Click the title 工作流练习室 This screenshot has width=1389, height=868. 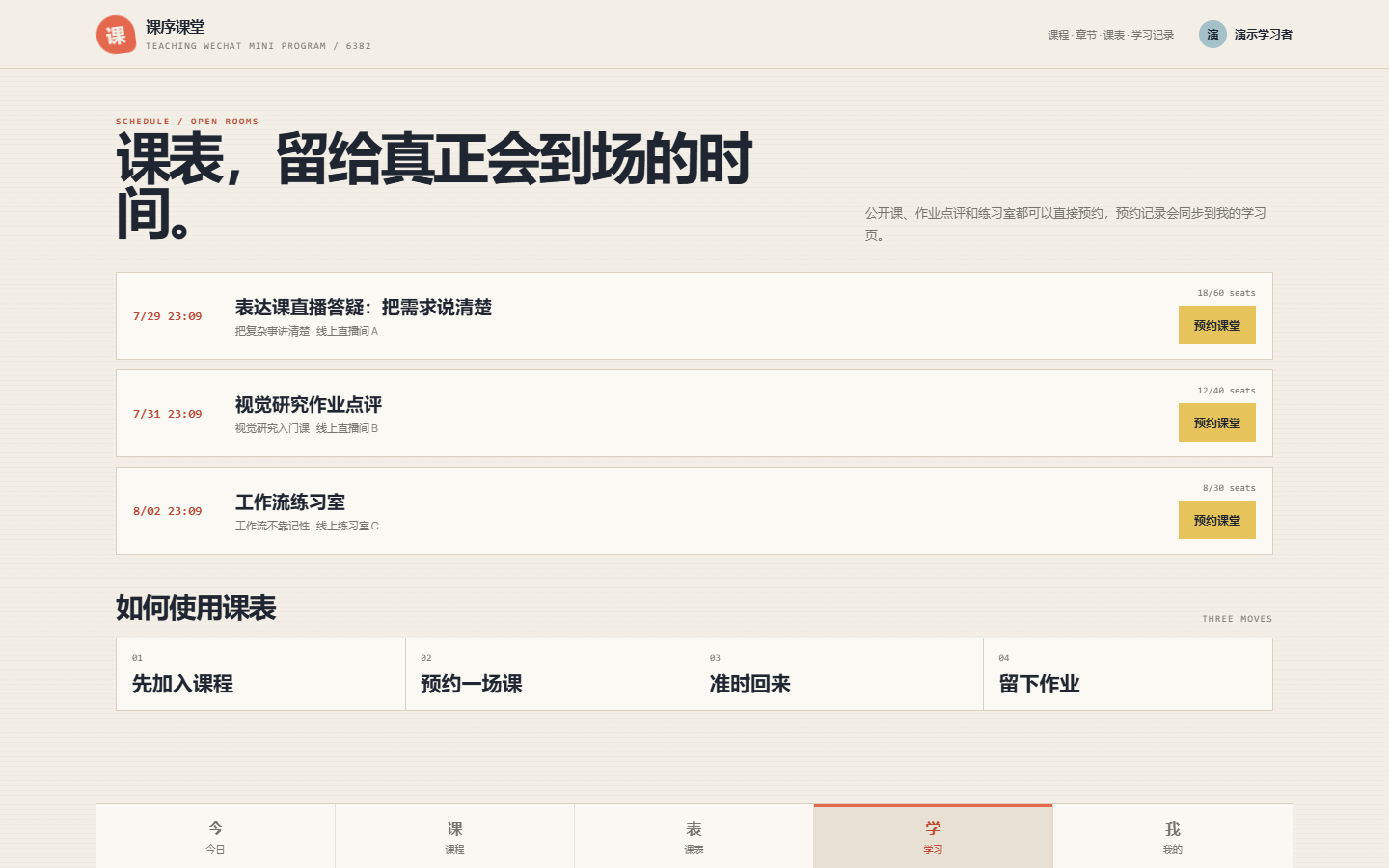(x=290, y=502)
